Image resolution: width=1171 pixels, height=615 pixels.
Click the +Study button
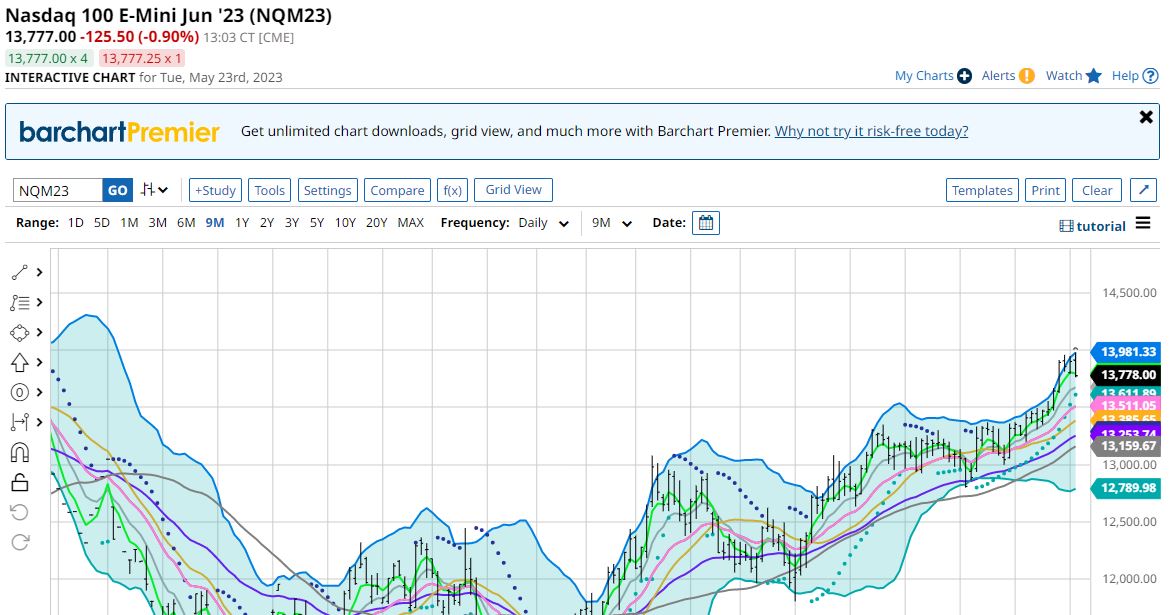tap(215, 190)
